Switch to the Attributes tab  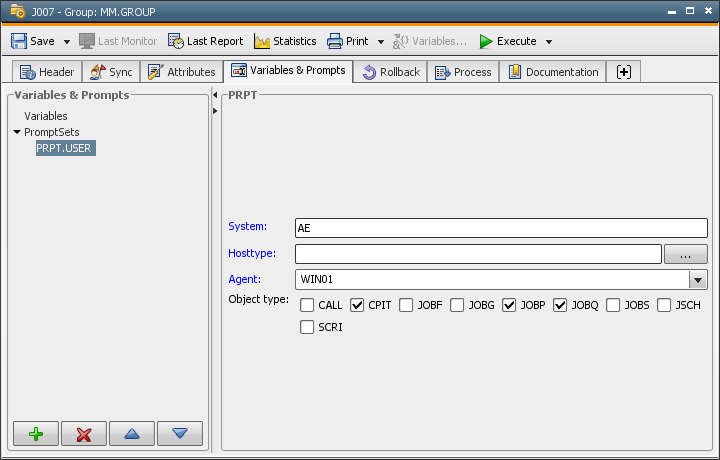coord(181,72)
